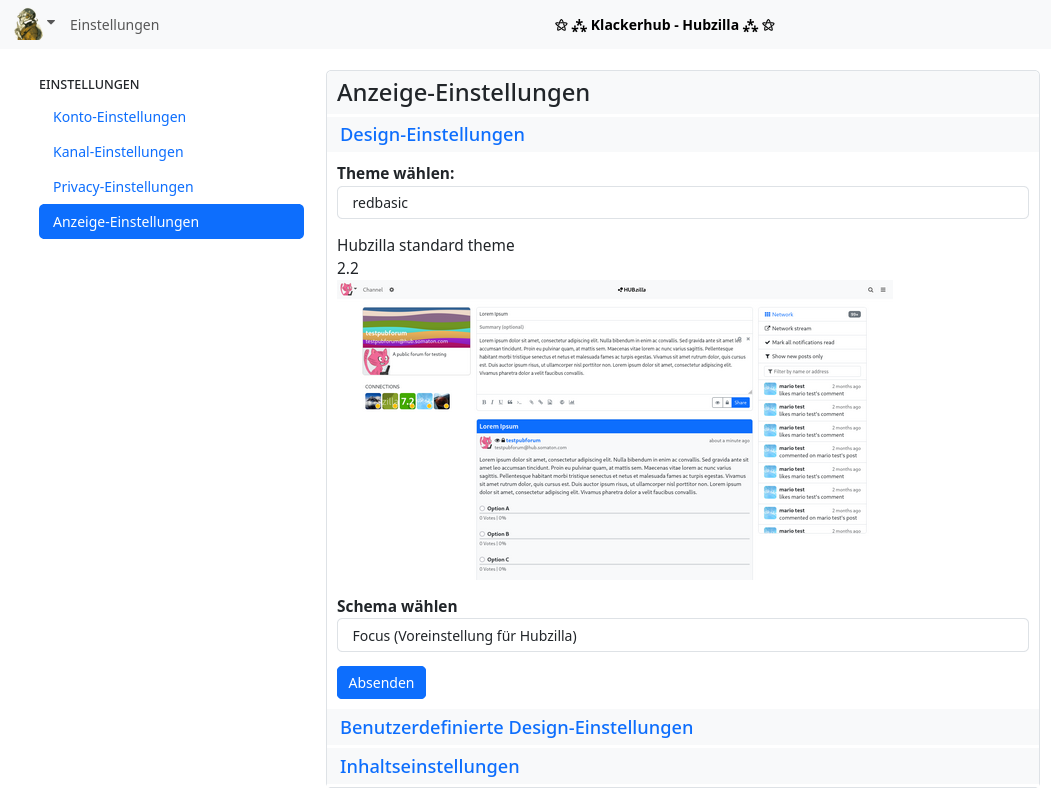1051x802 pixels.
Task: Select Option C radio in preview poll
Action: (x=482, y=559)
